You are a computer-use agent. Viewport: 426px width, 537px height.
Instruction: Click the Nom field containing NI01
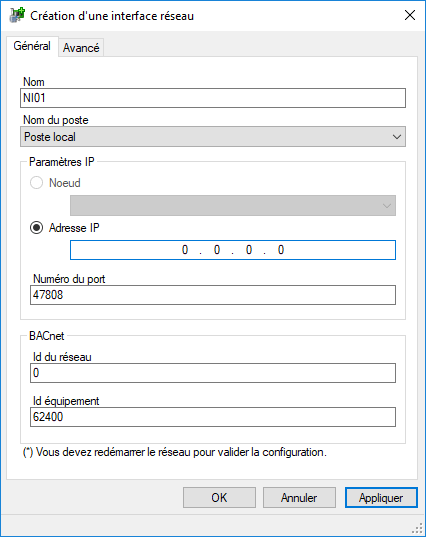(x=213, y=98)
